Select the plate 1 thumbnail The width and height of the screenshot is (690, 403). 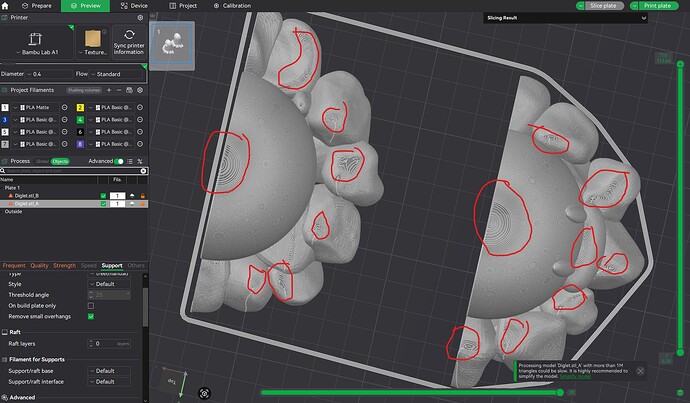click(x=172, y=46)
